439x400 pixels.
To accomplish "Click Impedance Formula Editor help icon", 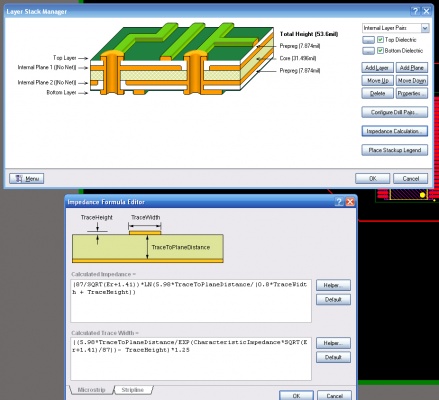I will coord(339,202).
